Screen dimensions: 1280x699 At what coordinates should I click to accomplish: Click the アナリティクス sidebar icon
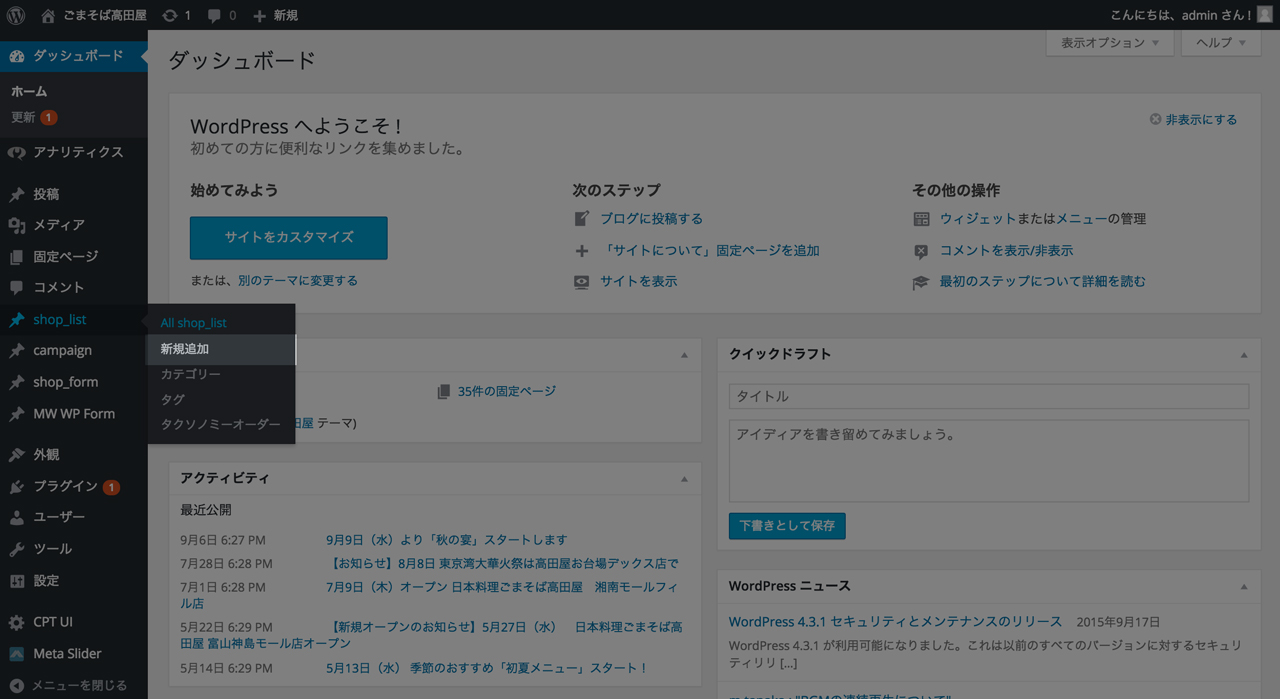(16, 153)
